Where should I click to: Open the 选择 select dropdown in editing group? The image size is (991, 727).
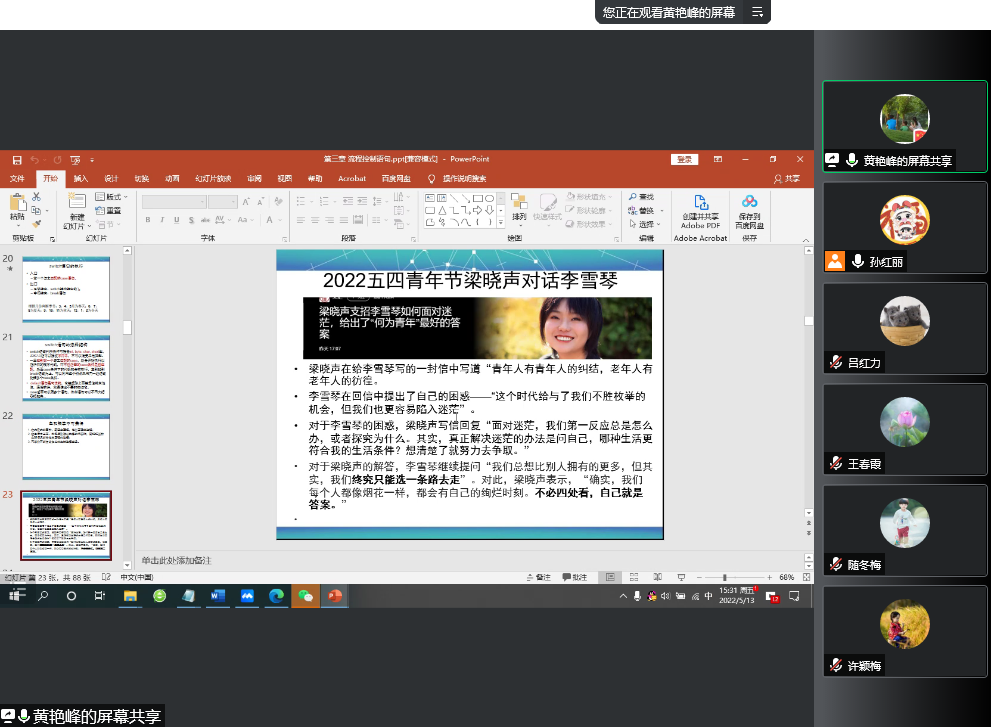pos(645,224)
